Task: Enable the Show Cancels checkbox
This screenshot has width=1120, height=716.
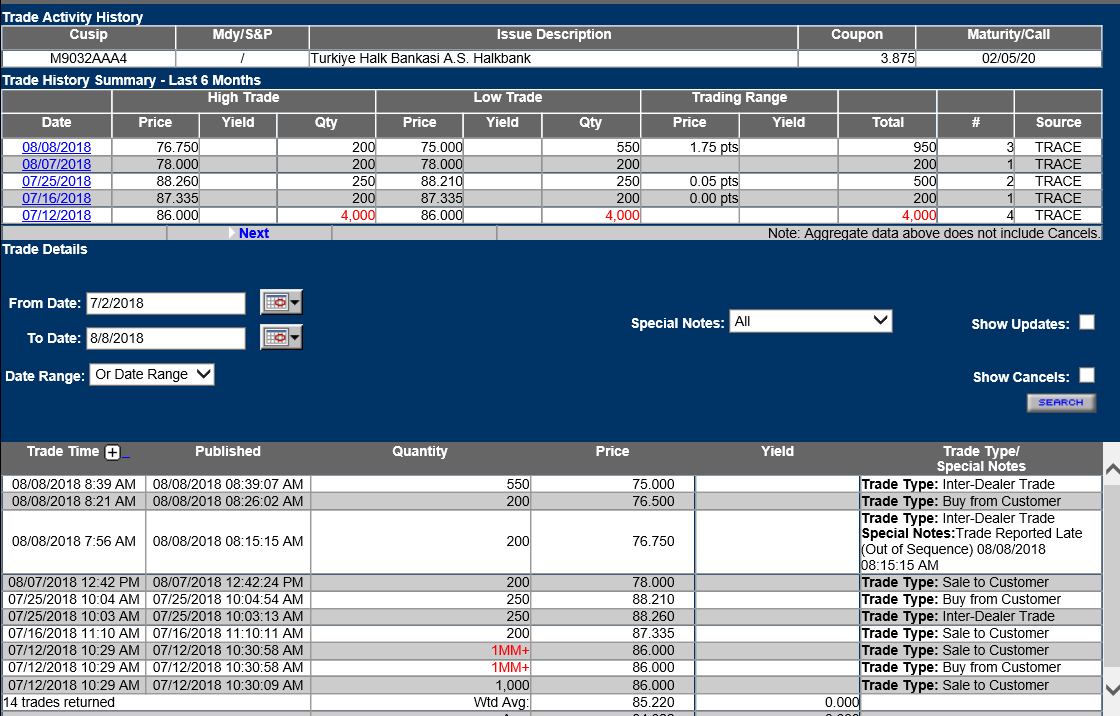Action: pyautogui.click(x=1086, y=375)
